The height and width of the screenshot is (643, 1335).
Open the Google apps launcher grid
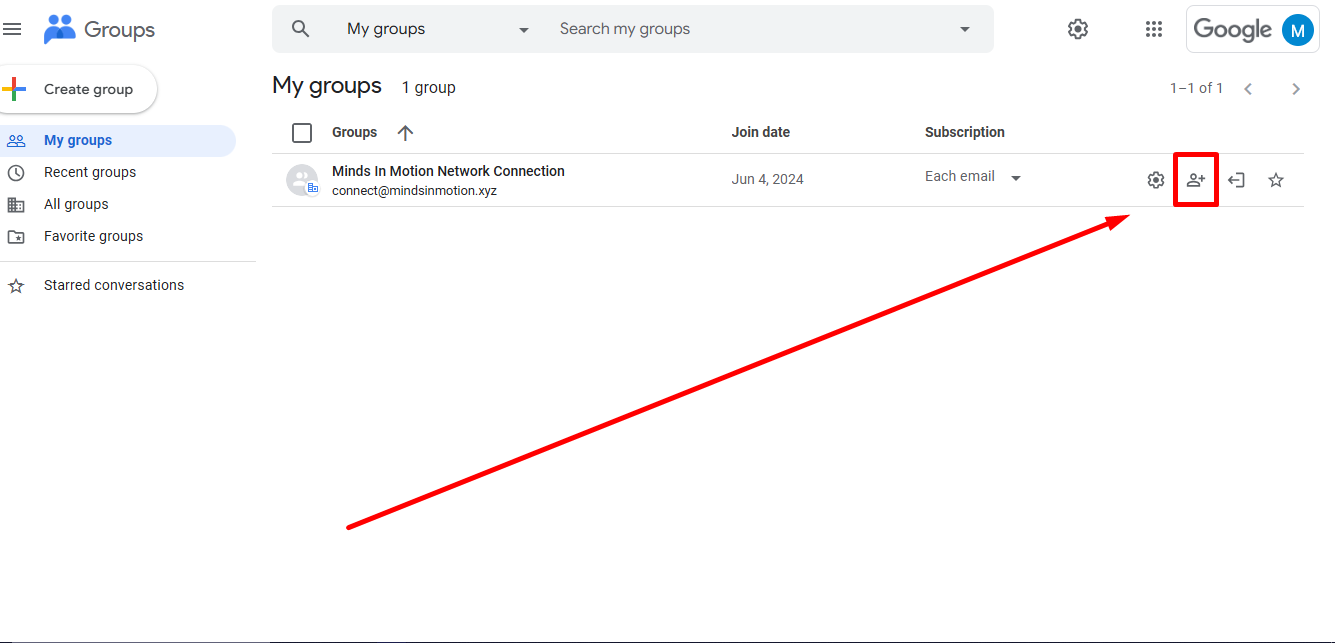[x=1153, y=28]
